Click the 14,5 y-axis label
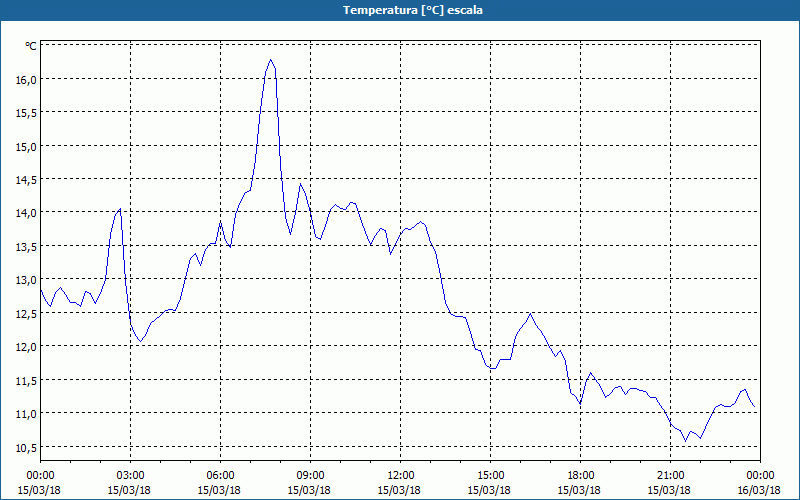Screen dimensions: 800x500 26,180
